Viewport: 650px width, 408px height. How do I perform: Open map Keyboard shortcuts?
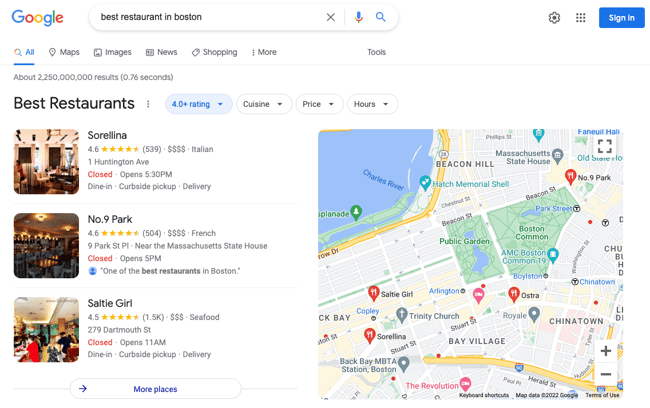[x=484, y=395]
